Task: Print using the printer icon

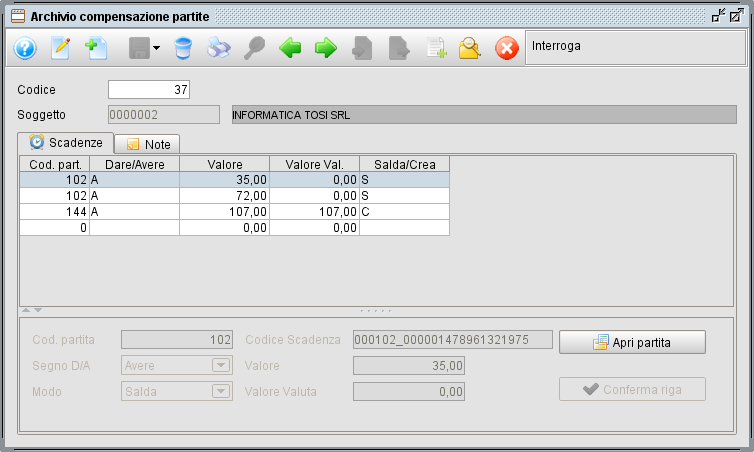Action: tap(219, 48)
